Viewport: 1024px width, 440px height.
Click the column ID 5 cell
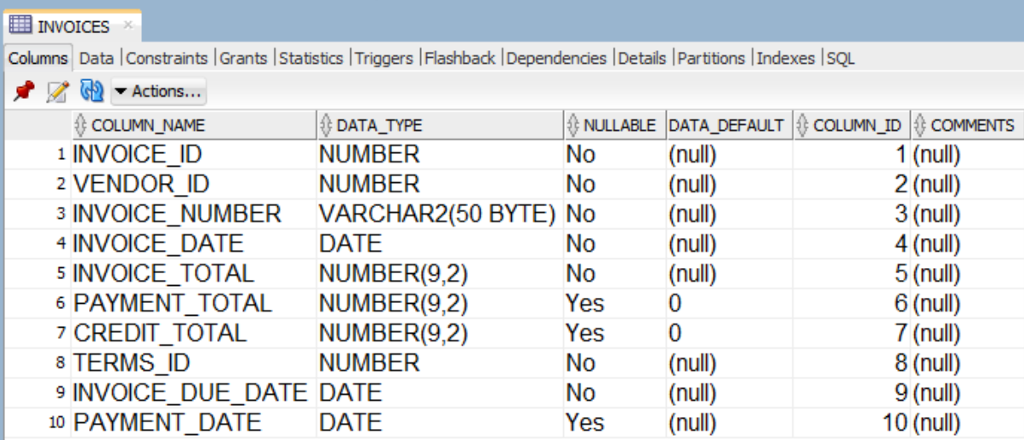coord(852,274)
